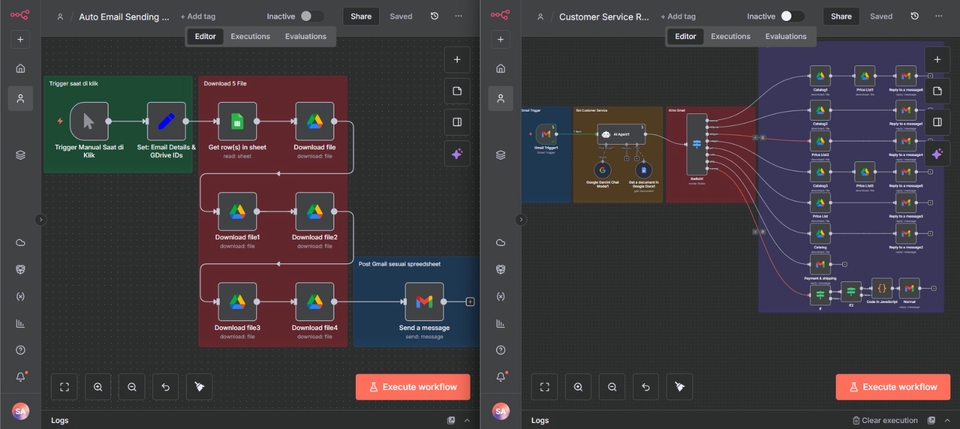Select 'Trigger Manual Saat di Klik' node

pos(89,121)
